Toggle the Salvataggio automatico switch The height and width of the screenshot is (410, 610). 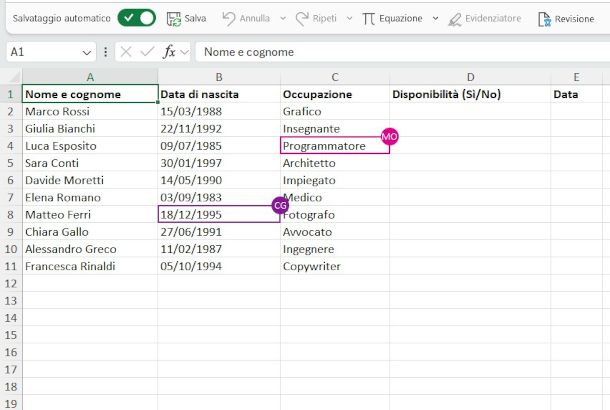click(137, 18)
